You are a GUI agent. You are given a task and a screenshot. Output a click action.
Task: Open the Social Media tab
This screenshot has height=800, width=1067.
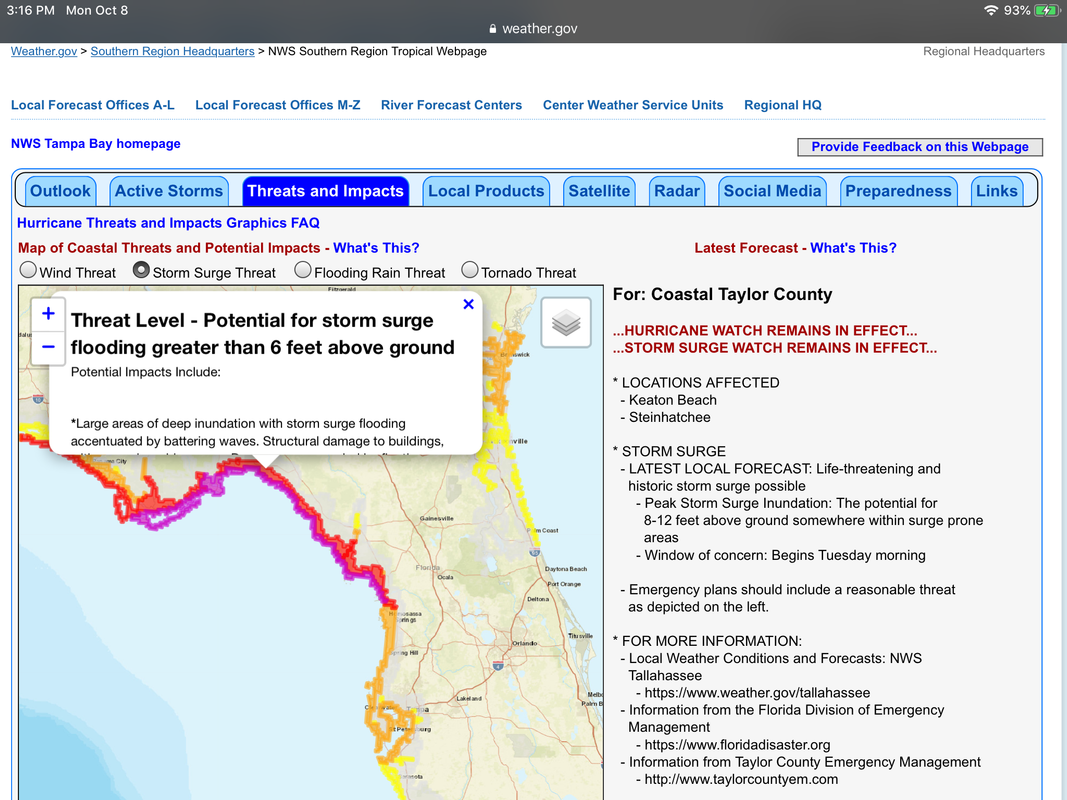(772, 191)
